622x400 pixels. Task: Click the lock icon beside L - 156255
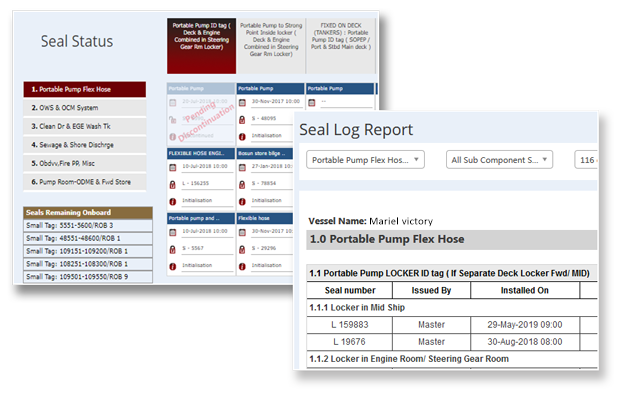tap(174, 183)
